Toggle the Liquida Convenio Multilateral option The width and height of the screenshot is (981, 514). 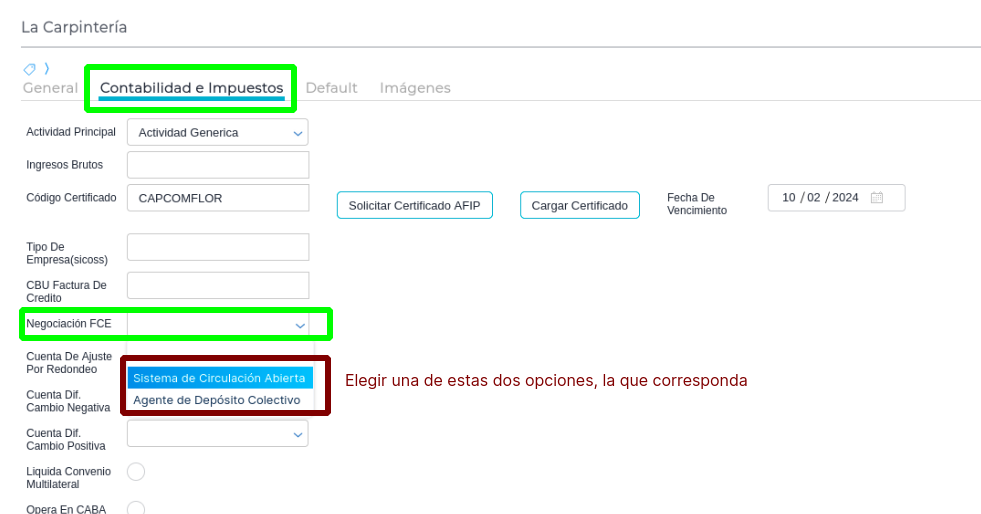[x=136, y=471]
